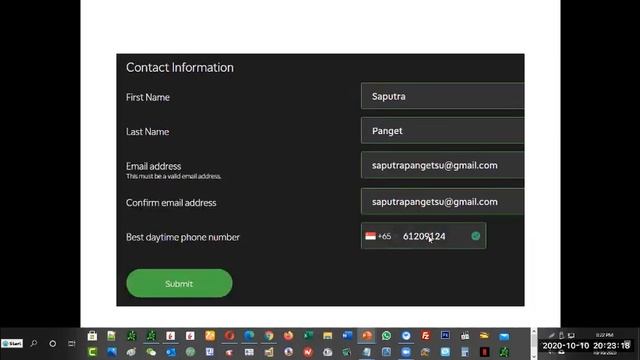Open the Zoom camera icon on taskbar
This screenshot has width=640, height=360.
pos(406,352)
